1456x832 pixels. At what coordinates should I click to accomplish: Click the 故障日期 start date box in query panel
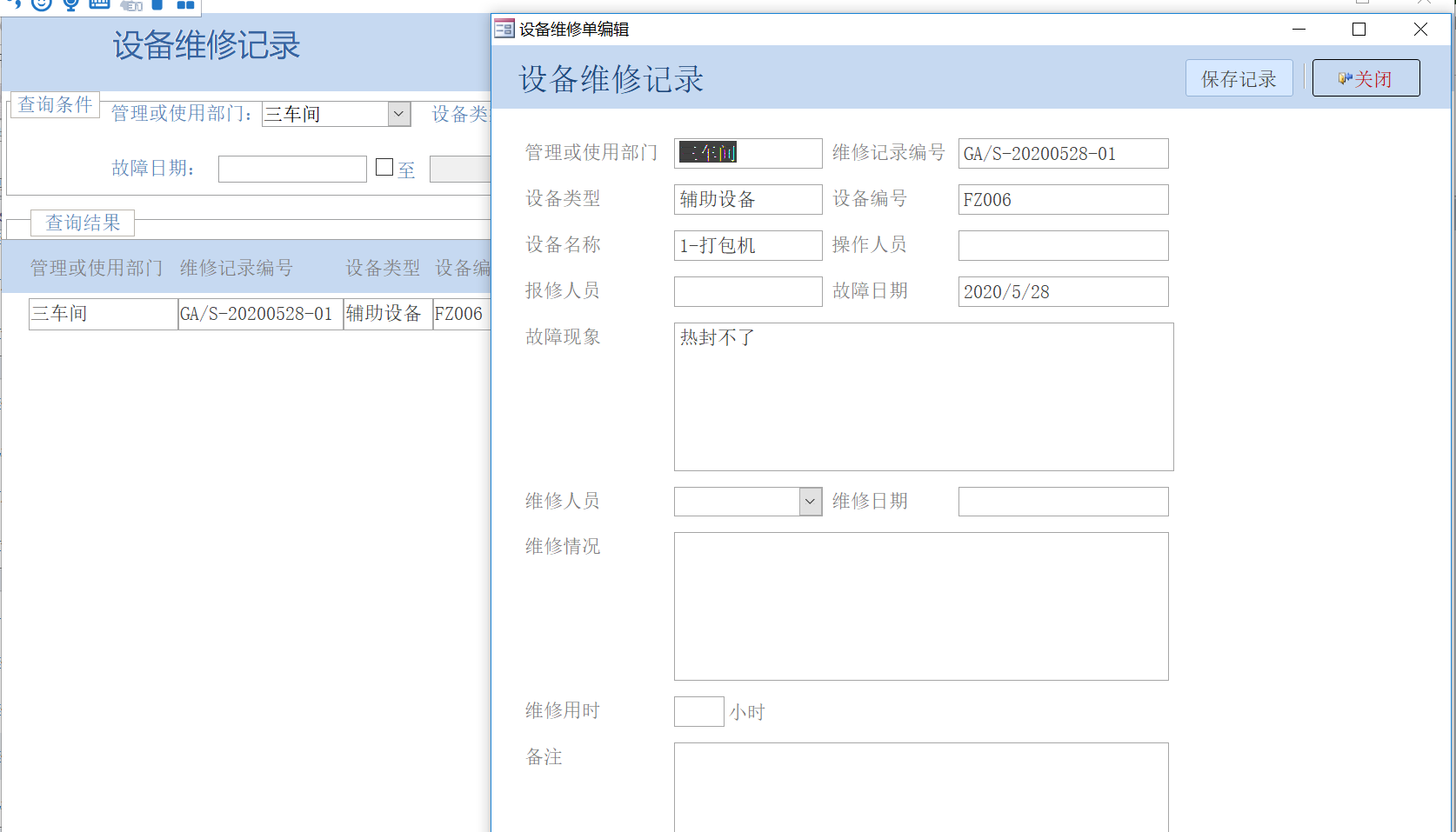tap(292, 169)
